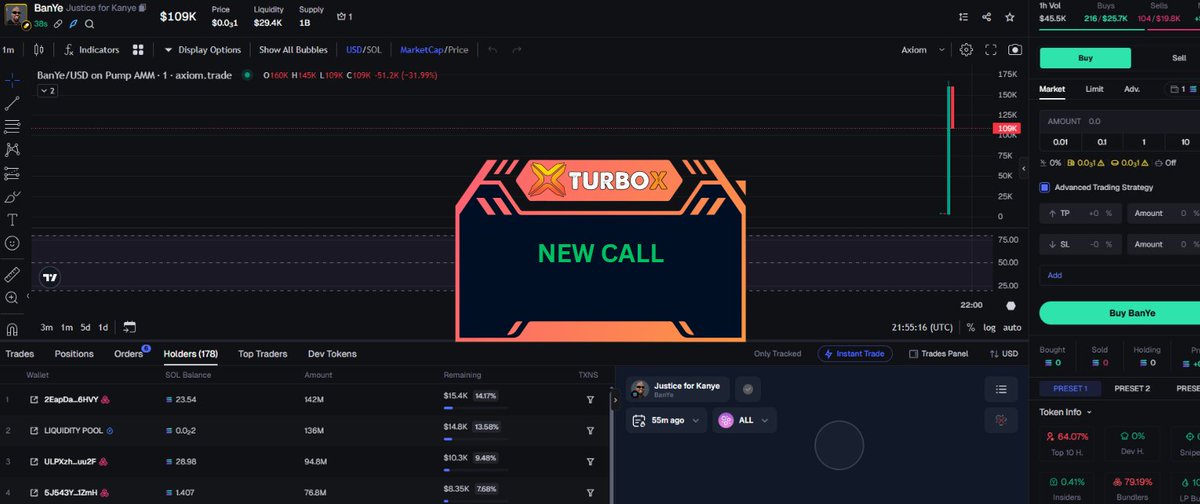Image resolution: width=1200 pixels, height=504 pixels.
Task: Switch chart between USD/SOL
Action: pyautogui.click(x=363, y=49)
